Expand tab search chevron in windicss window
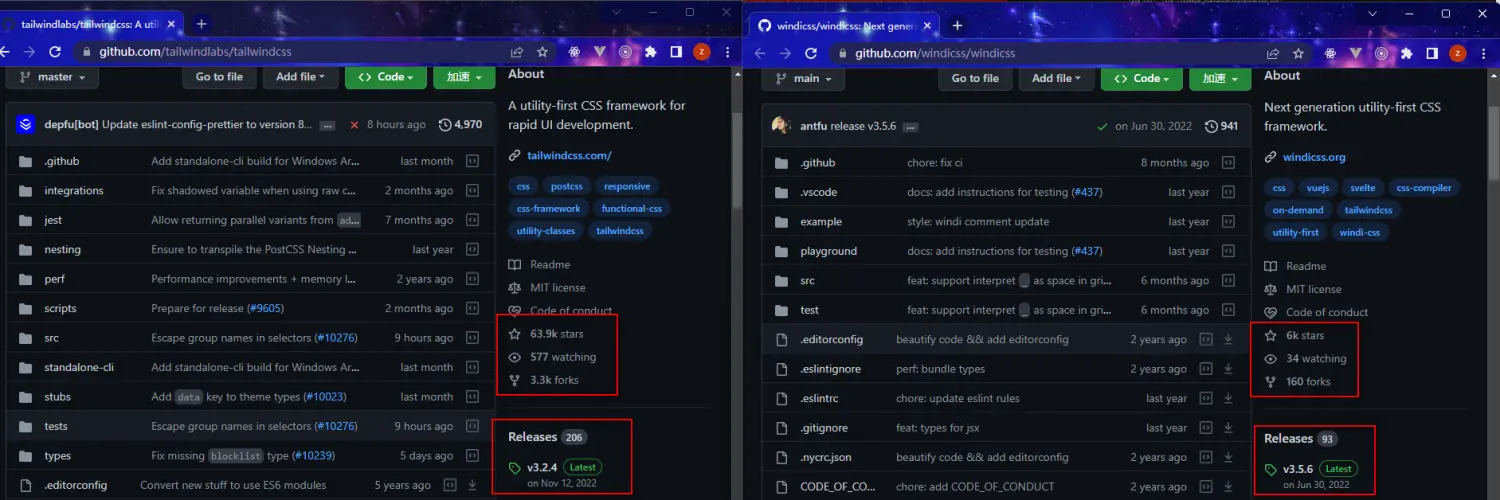This screenshot has width=1500, height=500. 1373,14
